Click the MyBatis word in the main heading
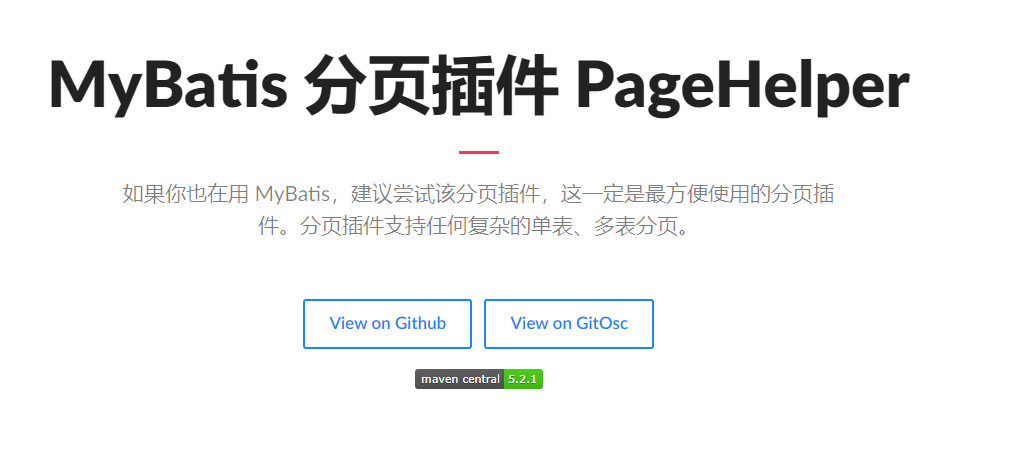The width and height of the screenshot is (1021, 450). coord(169,85)
